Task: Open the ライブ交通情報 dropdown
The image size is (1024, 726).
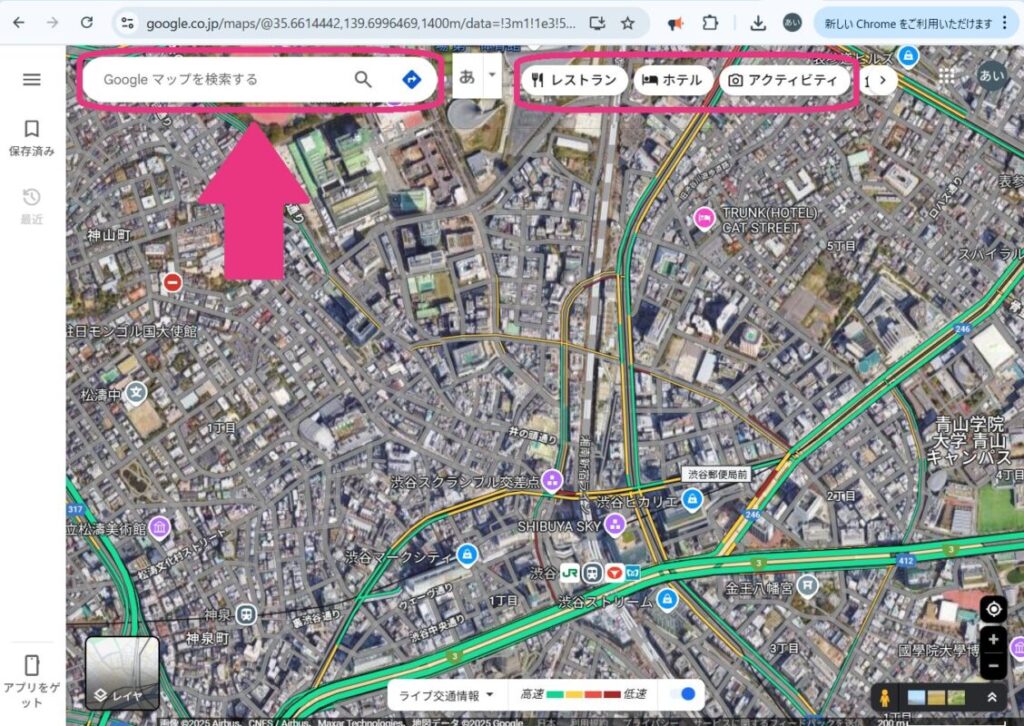Action: coord(446,695)
